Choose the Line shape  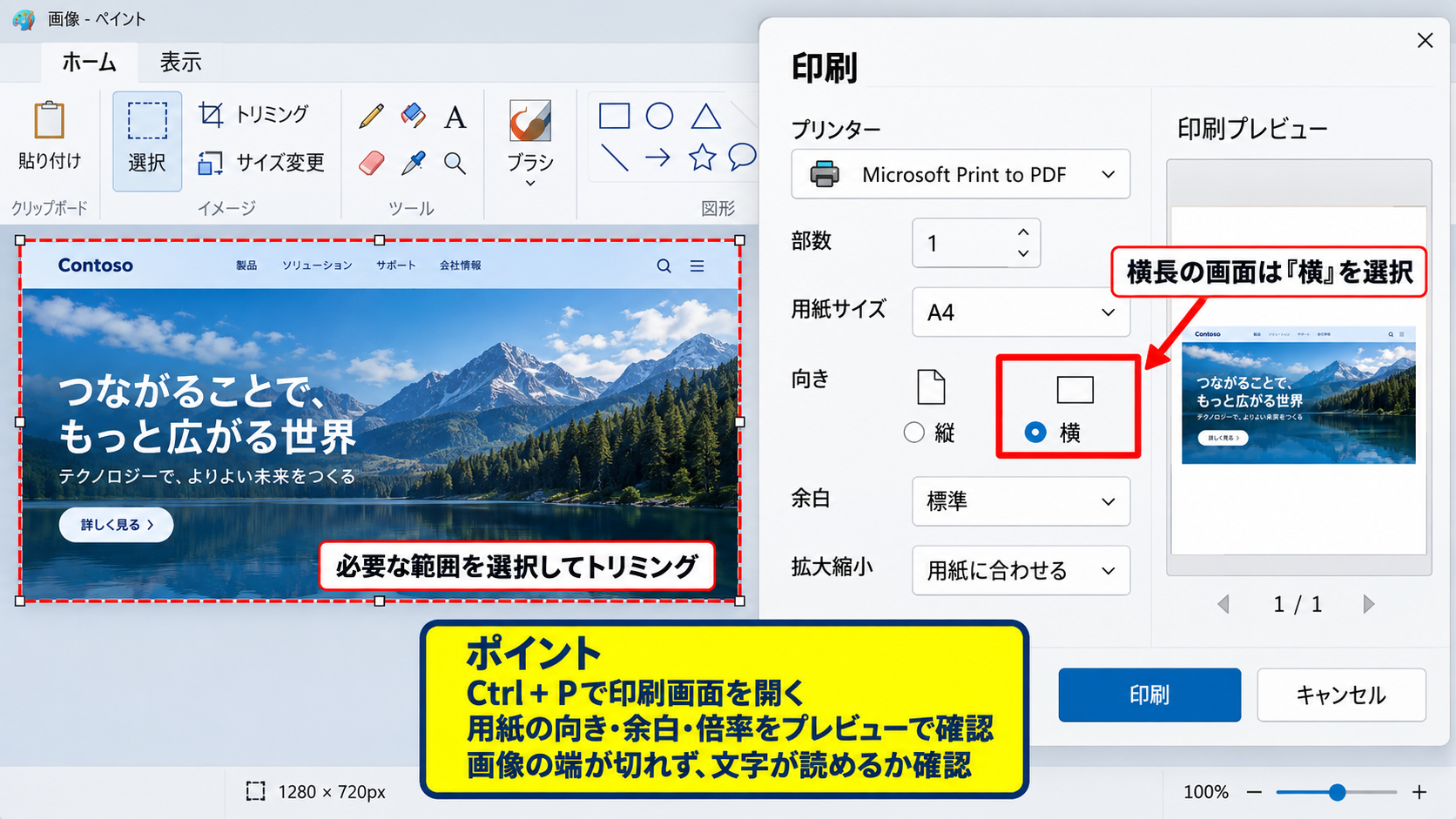point(614,158)
